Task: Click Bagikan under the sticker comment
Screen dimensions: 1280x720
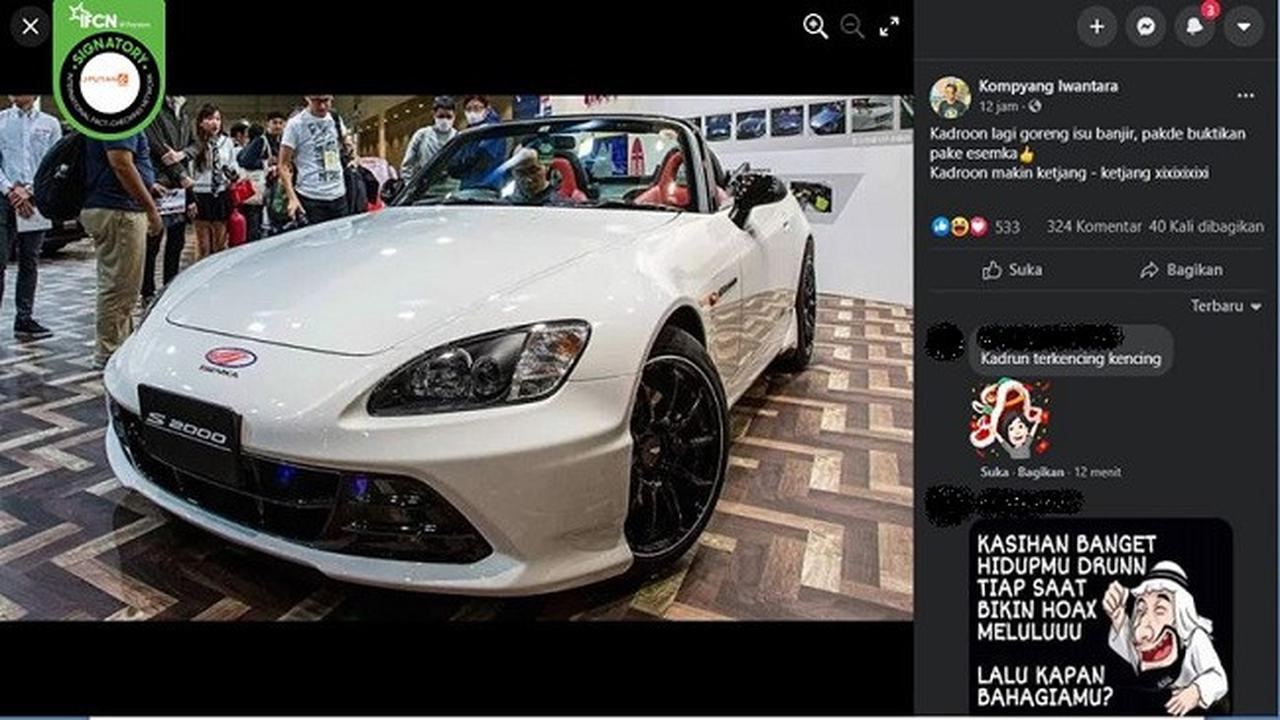Action: tap(1040, 472)
